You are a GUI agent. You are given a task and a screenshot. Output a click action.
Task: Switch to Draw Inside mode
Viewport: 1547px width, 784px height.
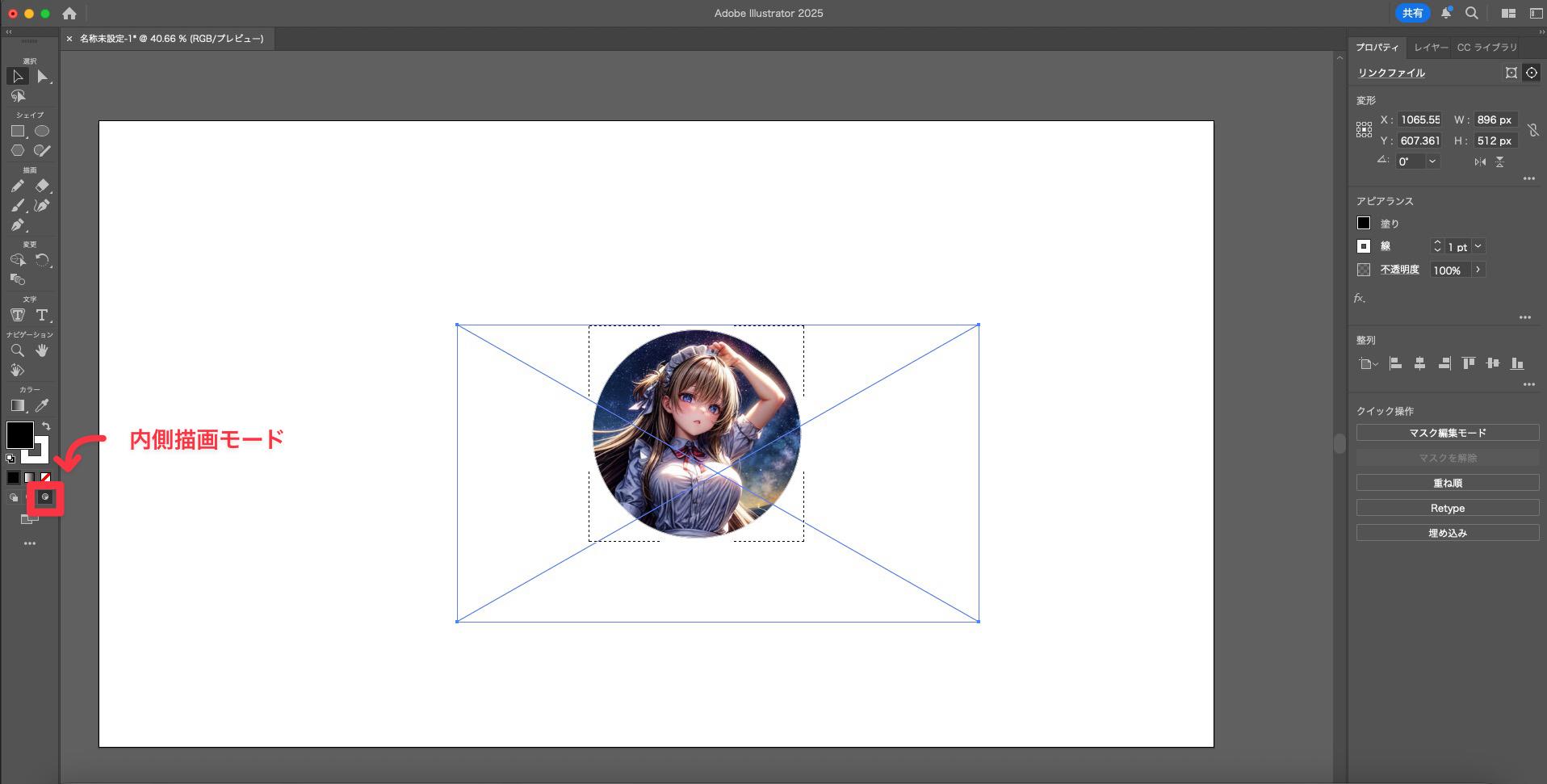45,497
